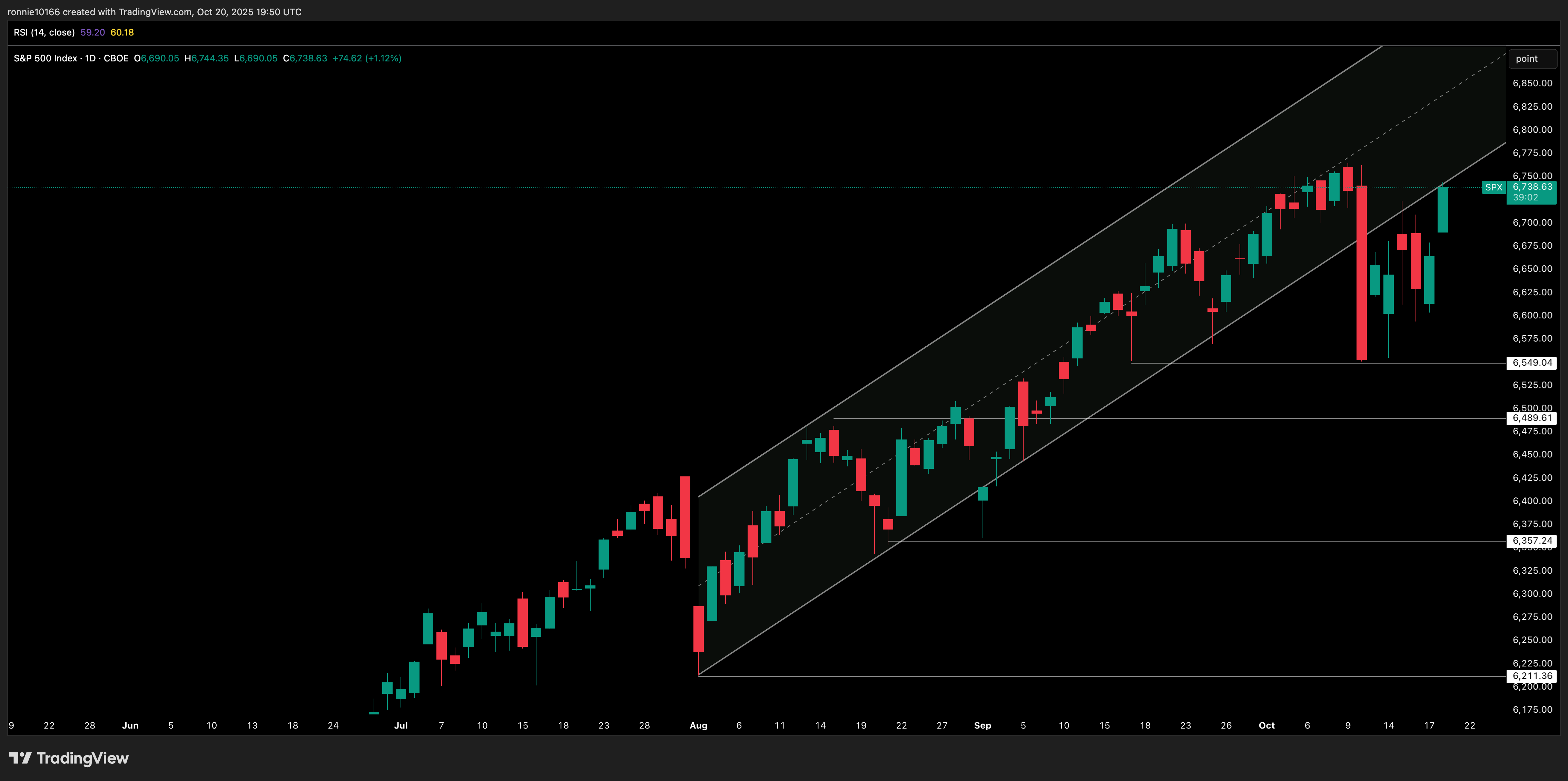1568x781 pixels.
Task: Select the 6,489.61 horizontal level label
Action: 1532,418
